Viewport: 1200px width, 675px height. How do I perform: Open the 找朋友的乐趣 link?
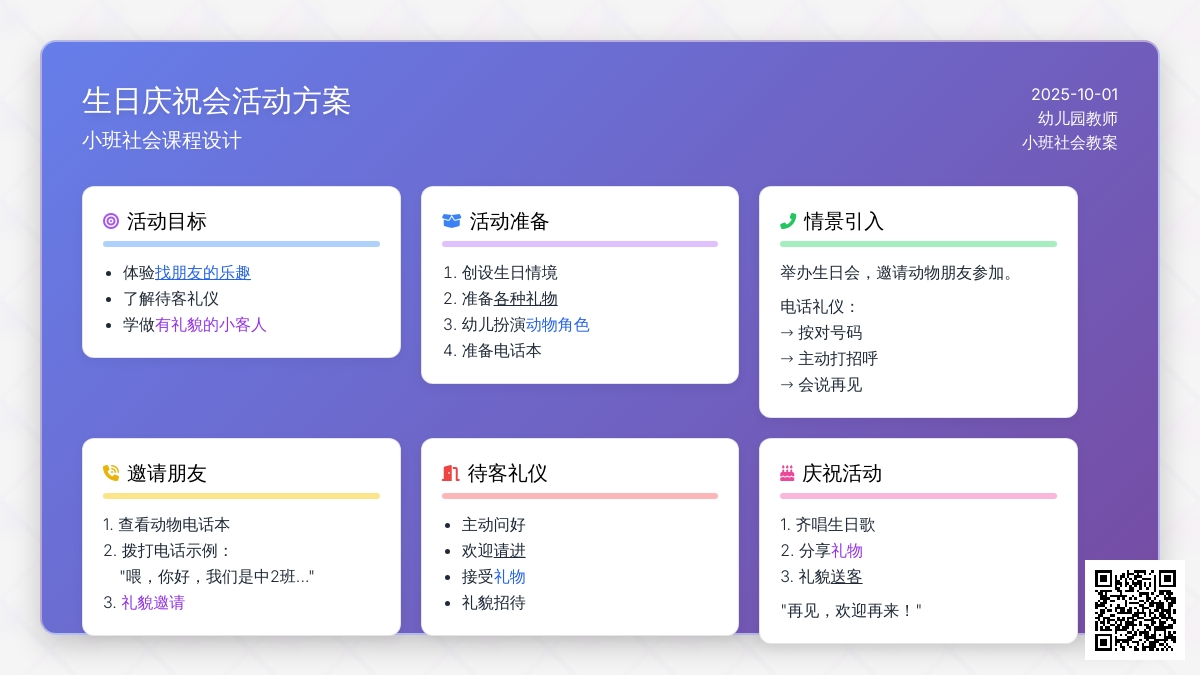click(x=203, y=272)
